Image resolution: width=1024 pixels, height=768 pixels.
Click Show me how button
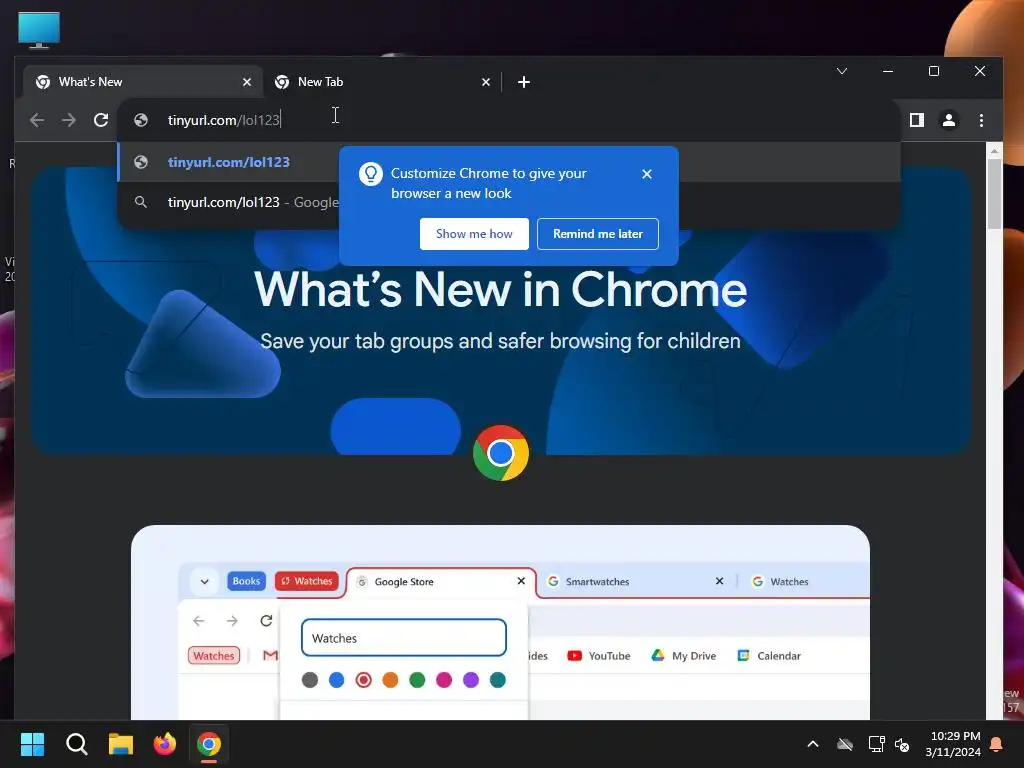[x=474, y=234]
